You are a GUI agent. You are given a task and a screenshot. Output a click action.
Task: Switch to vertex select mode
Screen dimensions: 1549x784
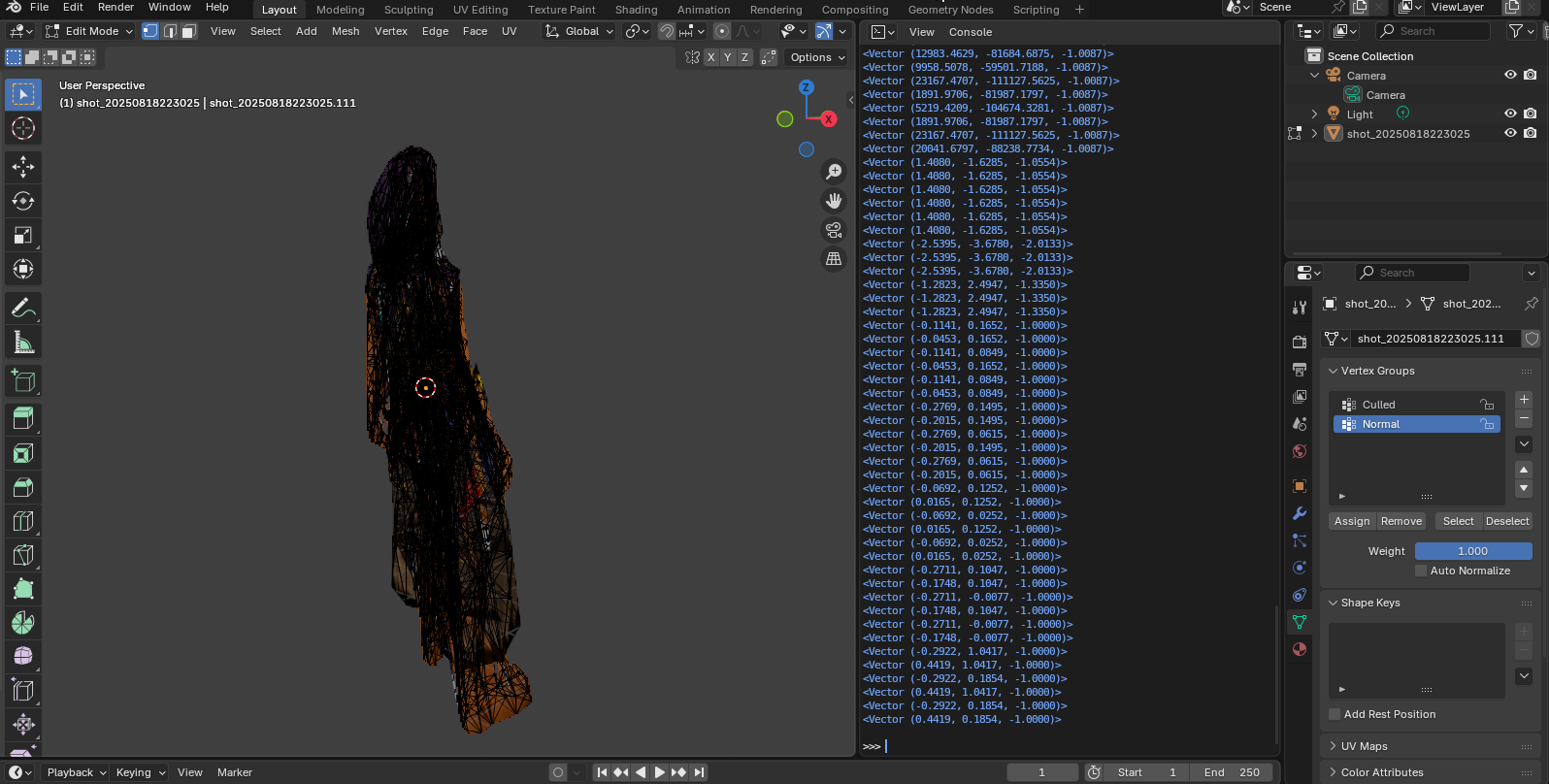coord(150,31)
